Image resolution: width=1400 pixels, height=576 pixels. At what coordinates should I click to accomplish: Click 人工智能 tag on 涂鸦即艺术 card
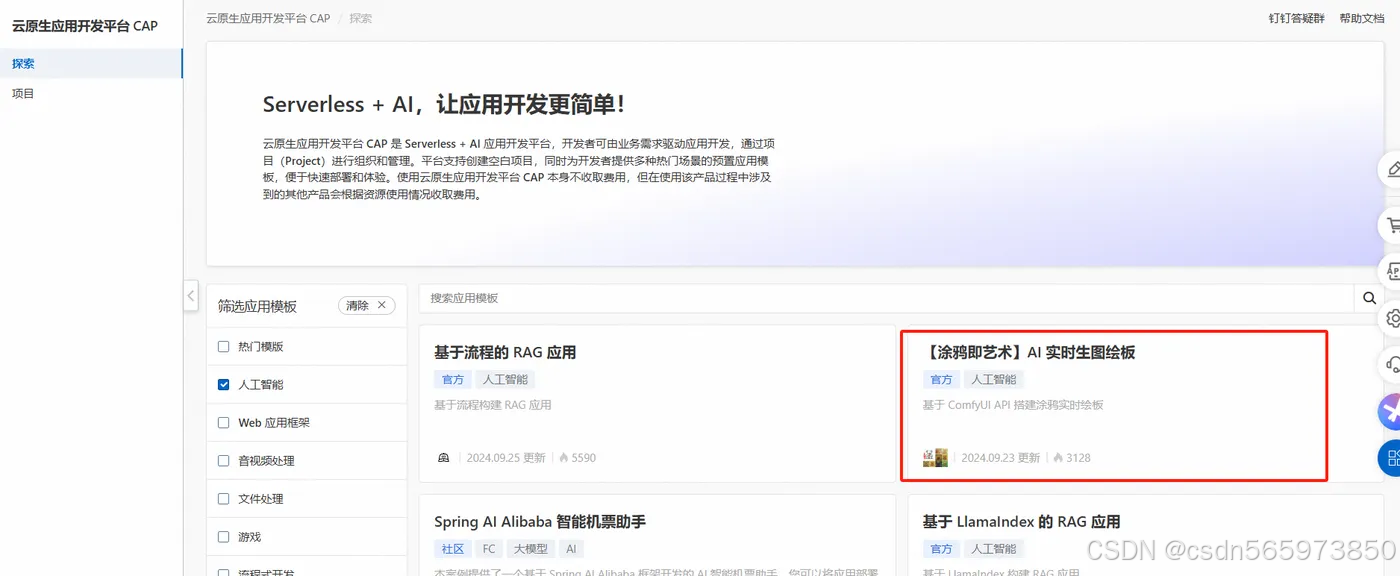pos(994,379)
